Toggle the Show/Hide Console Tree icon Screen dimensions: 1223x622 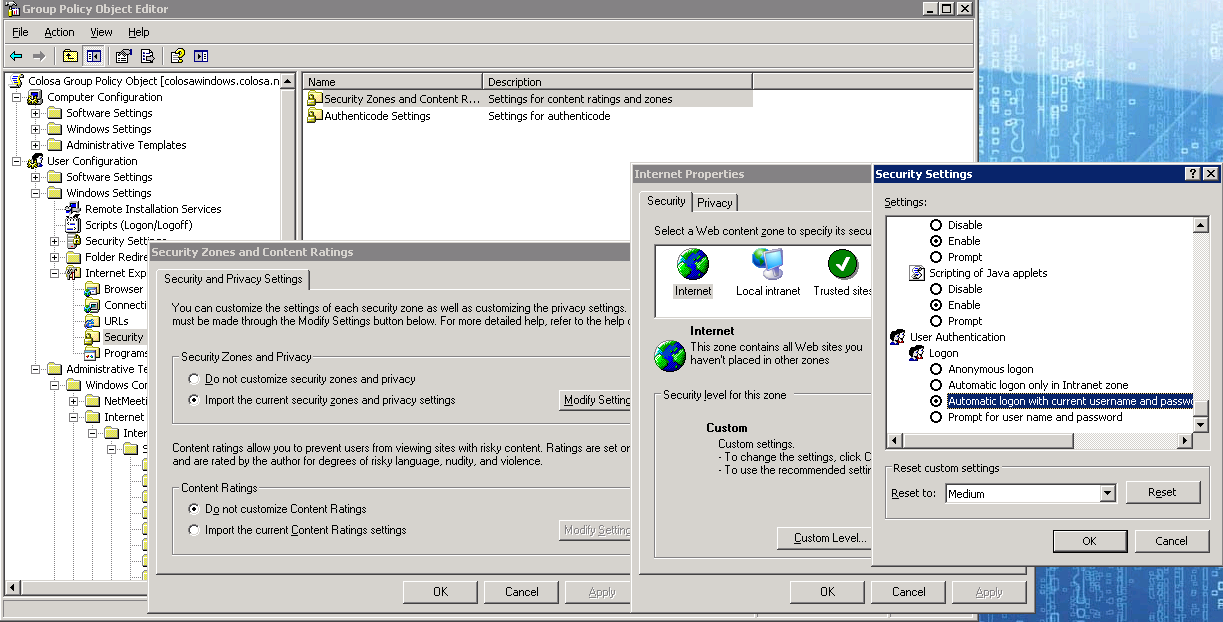coord(94,56)
